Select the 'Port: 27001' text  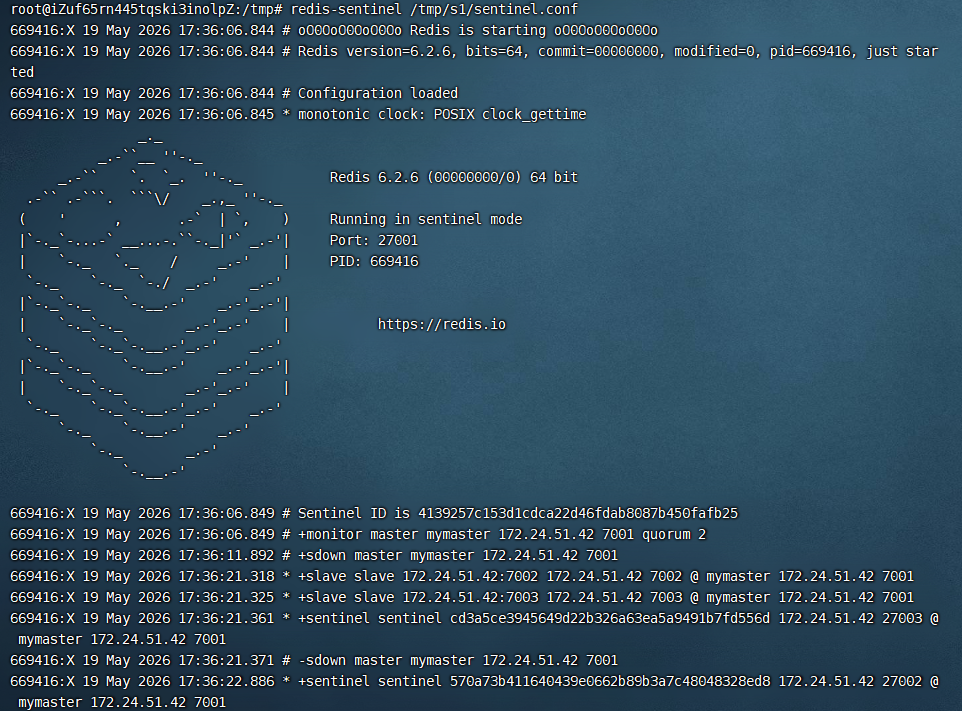click(x=374, y=240)
